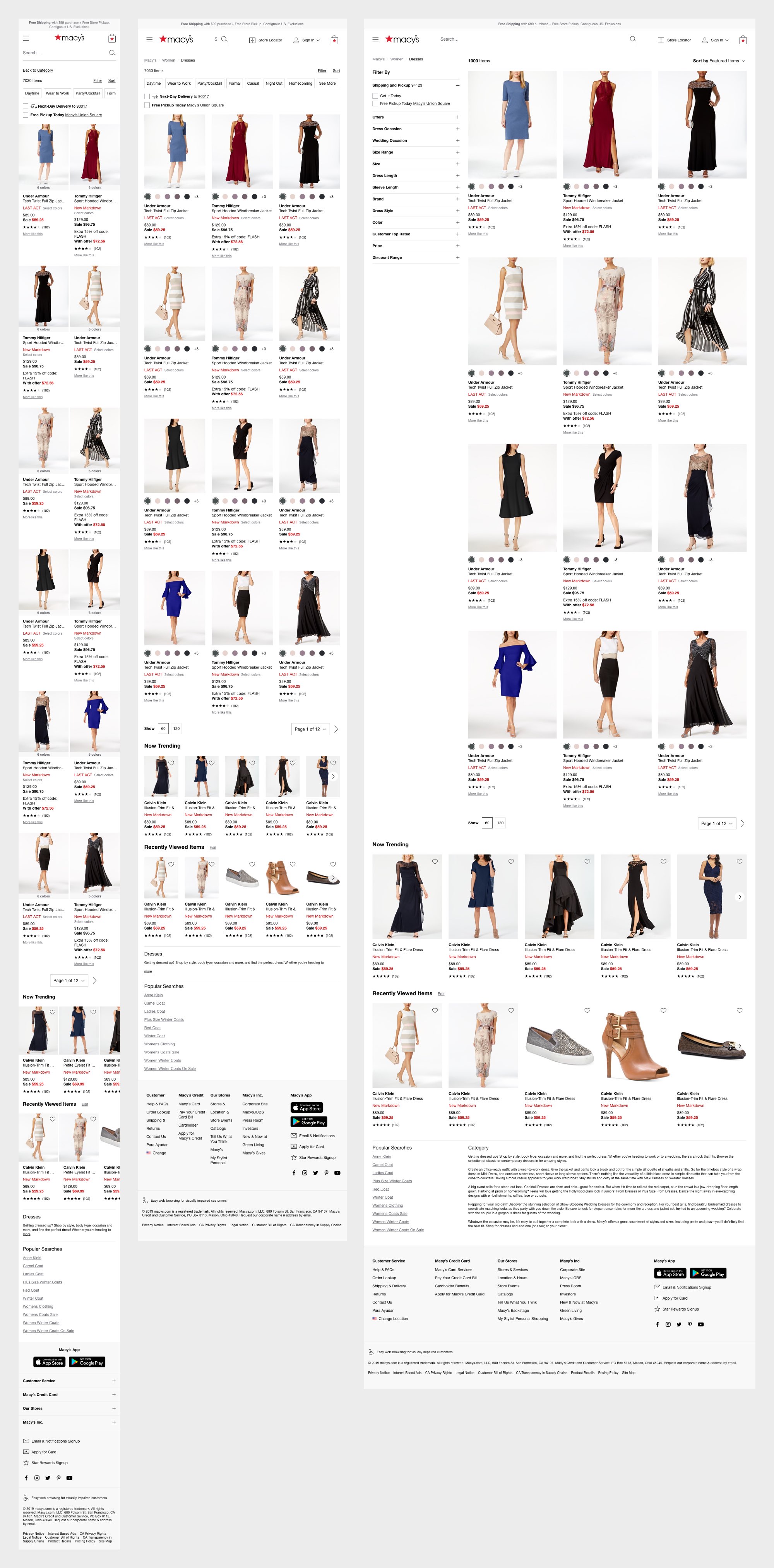
Task: Check Free Pickup Today in the mobile layout
Action: [26, 115]
